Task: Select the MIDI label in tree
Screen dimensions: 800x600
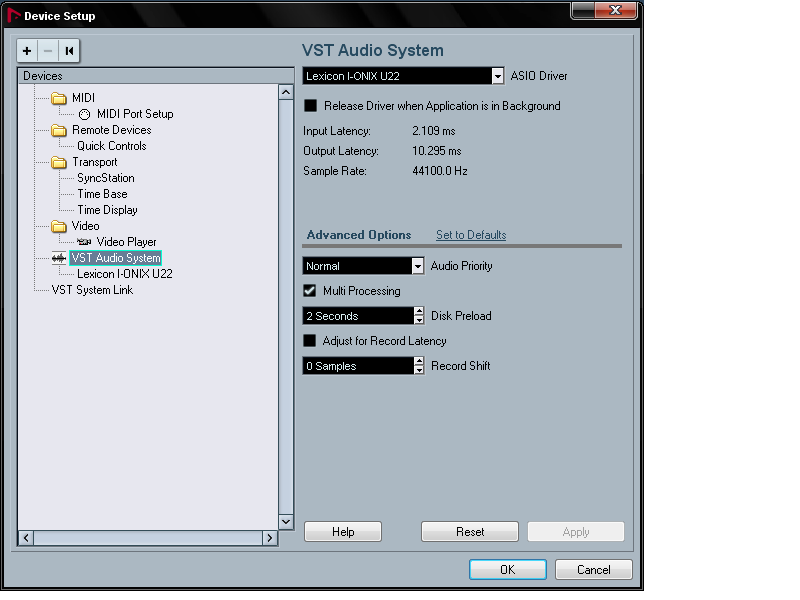Action: pos(84,98)
